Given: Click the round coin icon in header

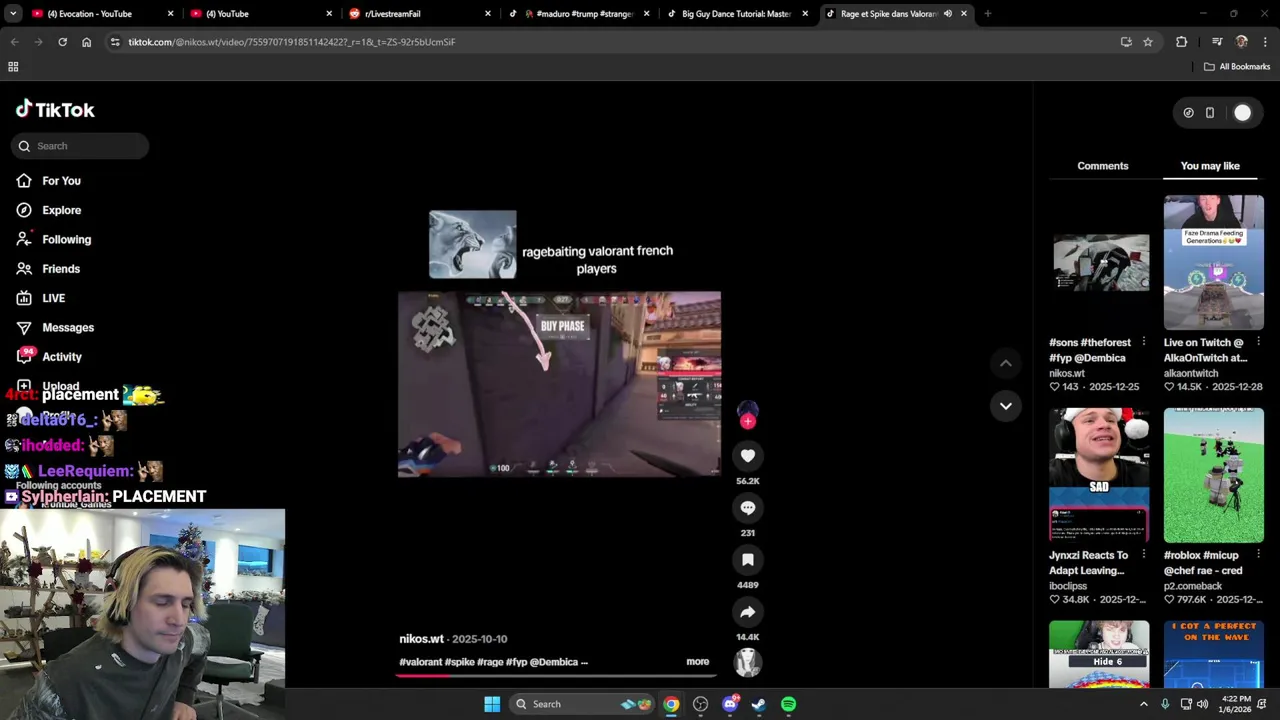Looking at the screenshot, I should (x=1188, y=113).
